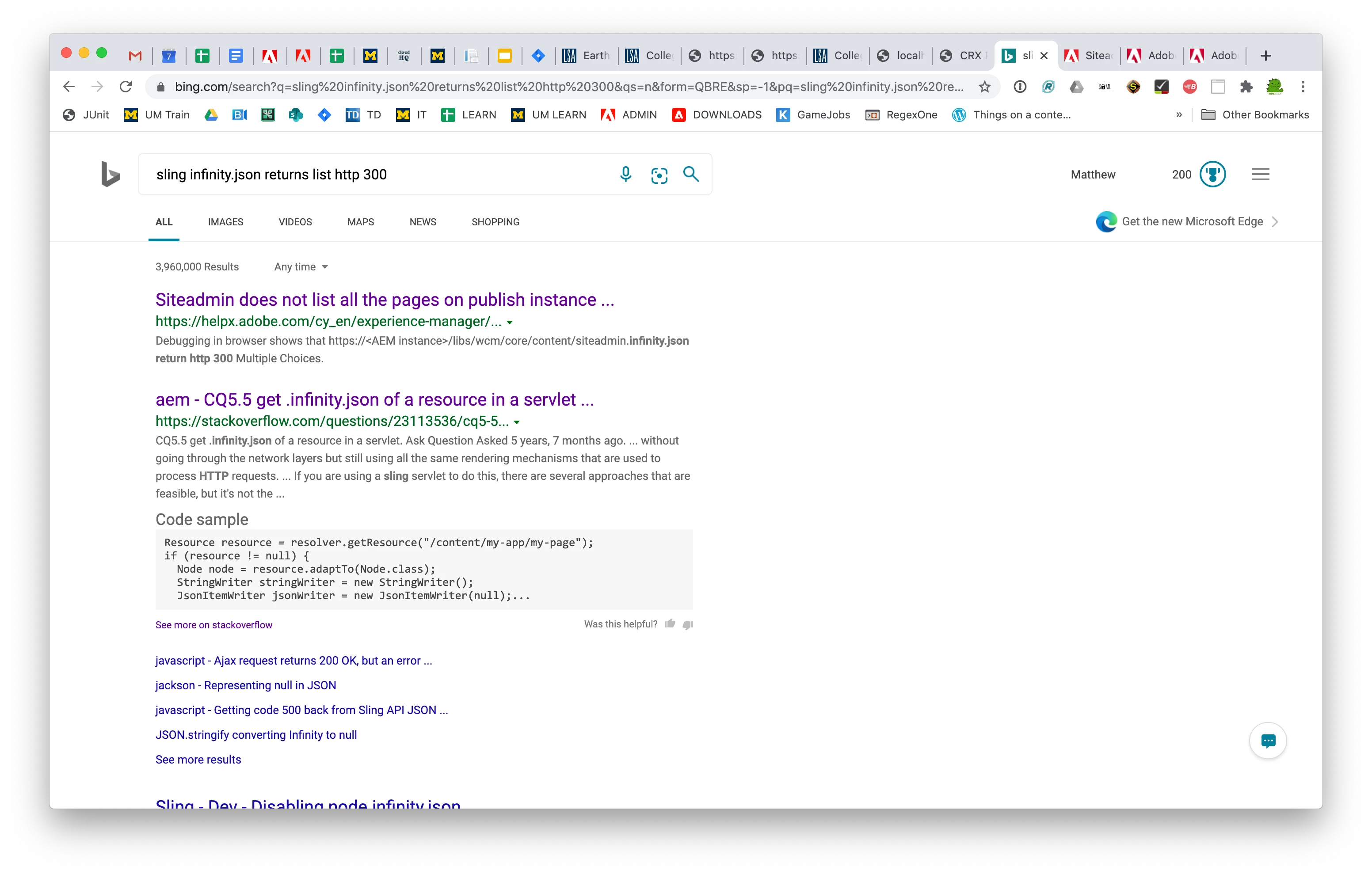Open Siteadmin does not list pages result
The height and width of the screenshot is (874, 1372).
click(x=385, y=300)
